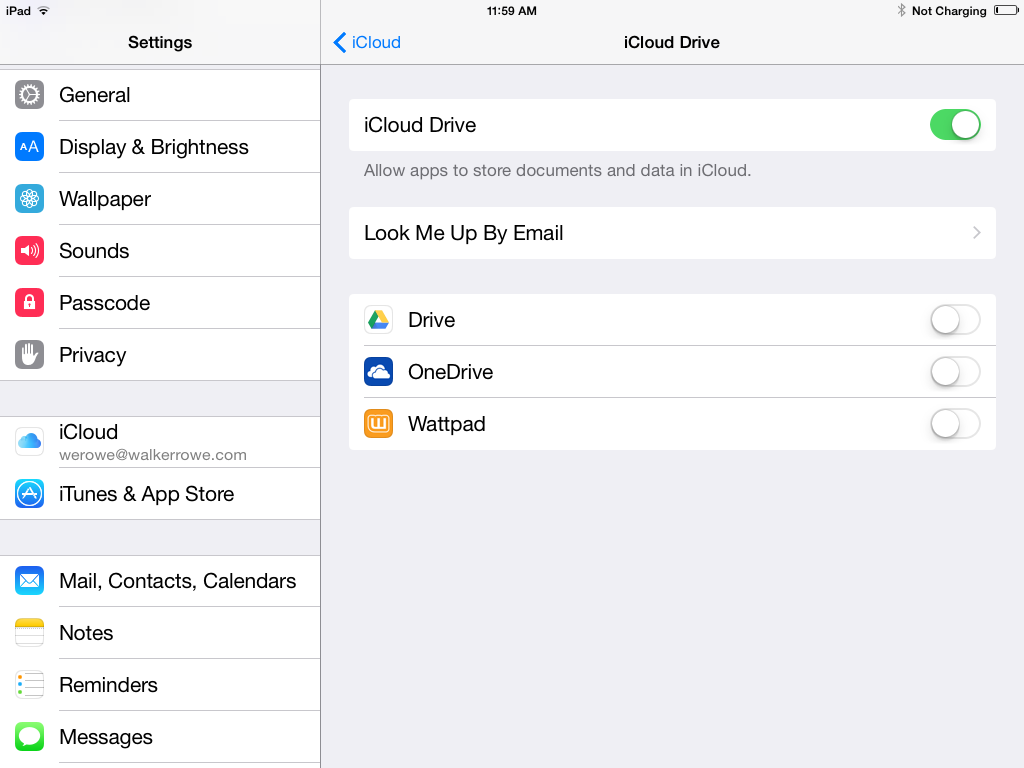The width and height of the screenshot is (1024, 768).
Task: Go back using the blue chevron arrow
Action: (340, 42)
